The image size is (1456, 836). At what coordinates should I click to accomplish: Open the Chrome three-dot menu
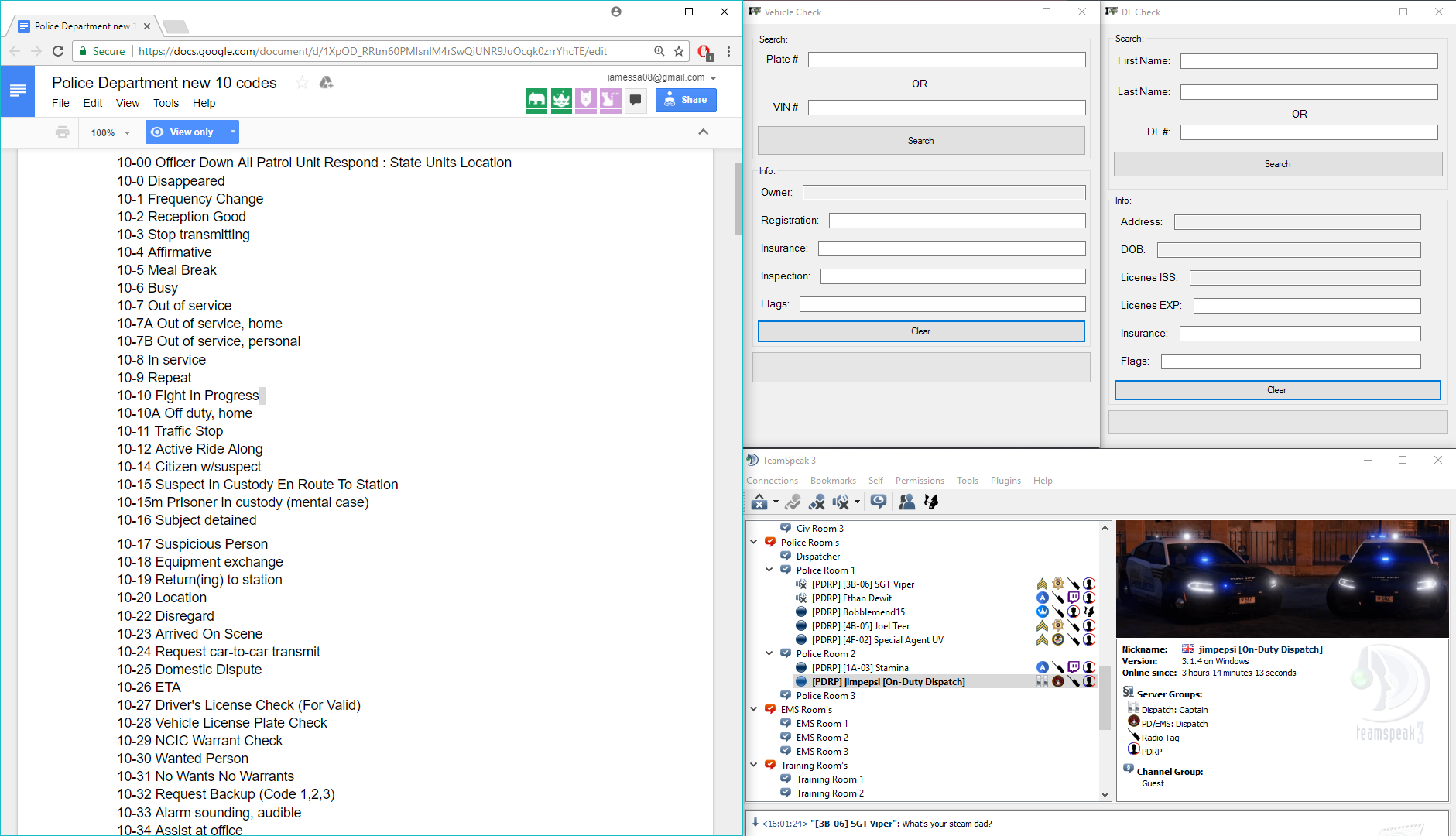click(x=728, y=51)
